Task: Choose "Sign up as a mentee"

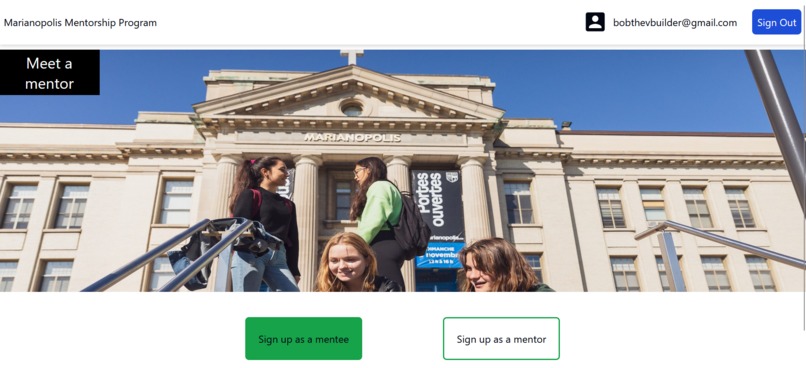Action: (303, 339)
